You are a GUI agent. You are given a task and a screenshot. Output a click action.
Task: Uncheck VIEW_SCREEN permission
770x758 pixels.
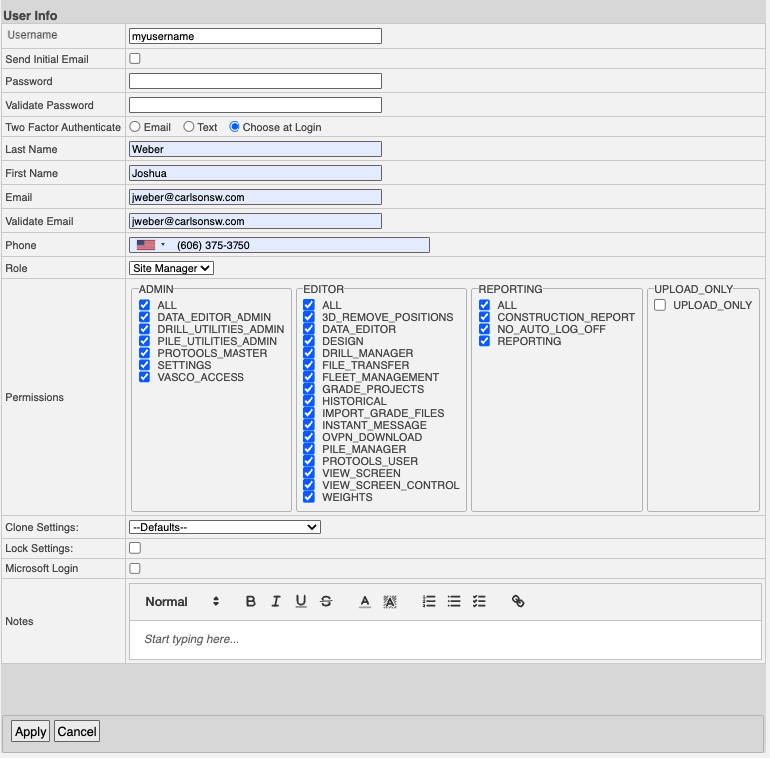coord(309,473)
